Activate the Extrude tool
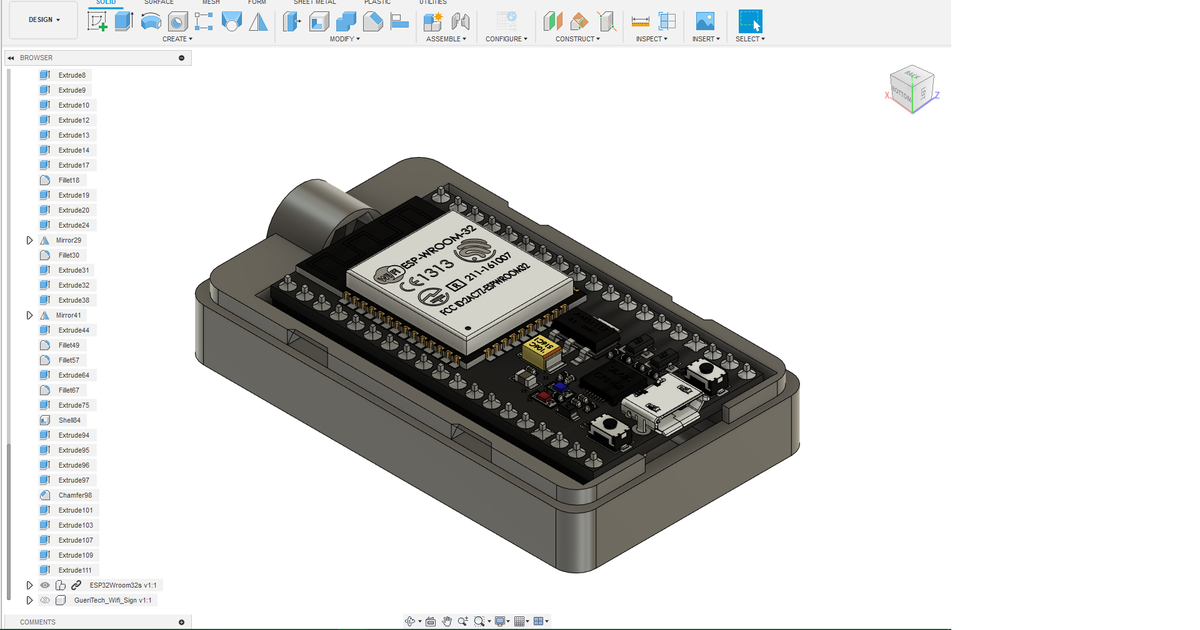The height and width of the screenshot is (630, 1200). pos(121,21)
